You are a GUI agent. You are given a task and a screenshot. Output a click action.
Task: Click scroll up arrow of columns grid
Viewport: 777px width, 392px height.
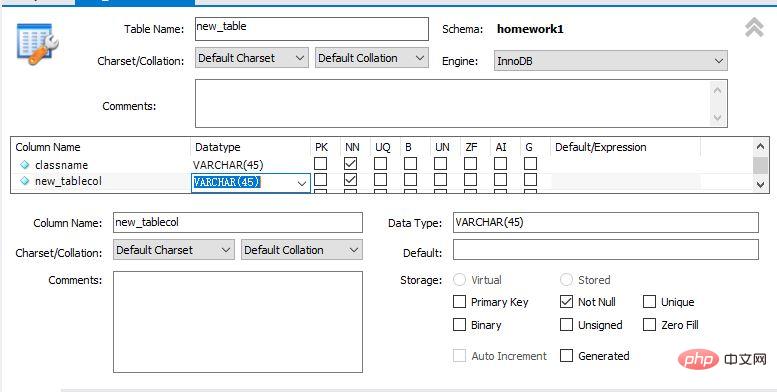(x=761, y=146)
